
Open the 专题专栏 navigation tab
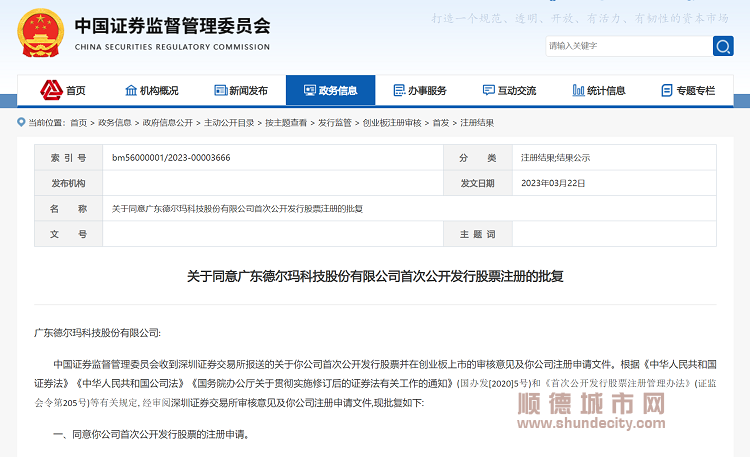pos(688,90)
